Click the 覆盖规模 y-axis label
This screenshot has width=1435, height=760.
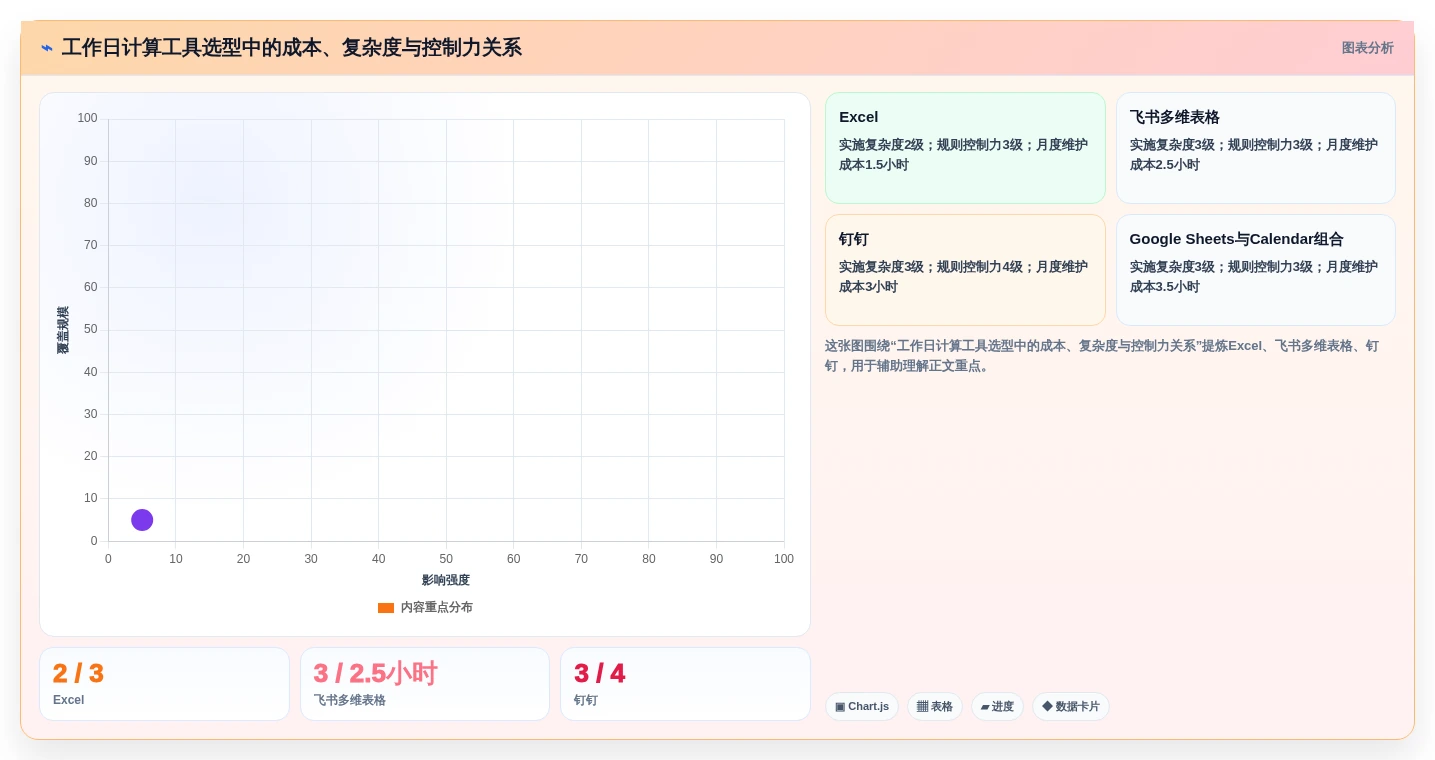coord(63,330)
